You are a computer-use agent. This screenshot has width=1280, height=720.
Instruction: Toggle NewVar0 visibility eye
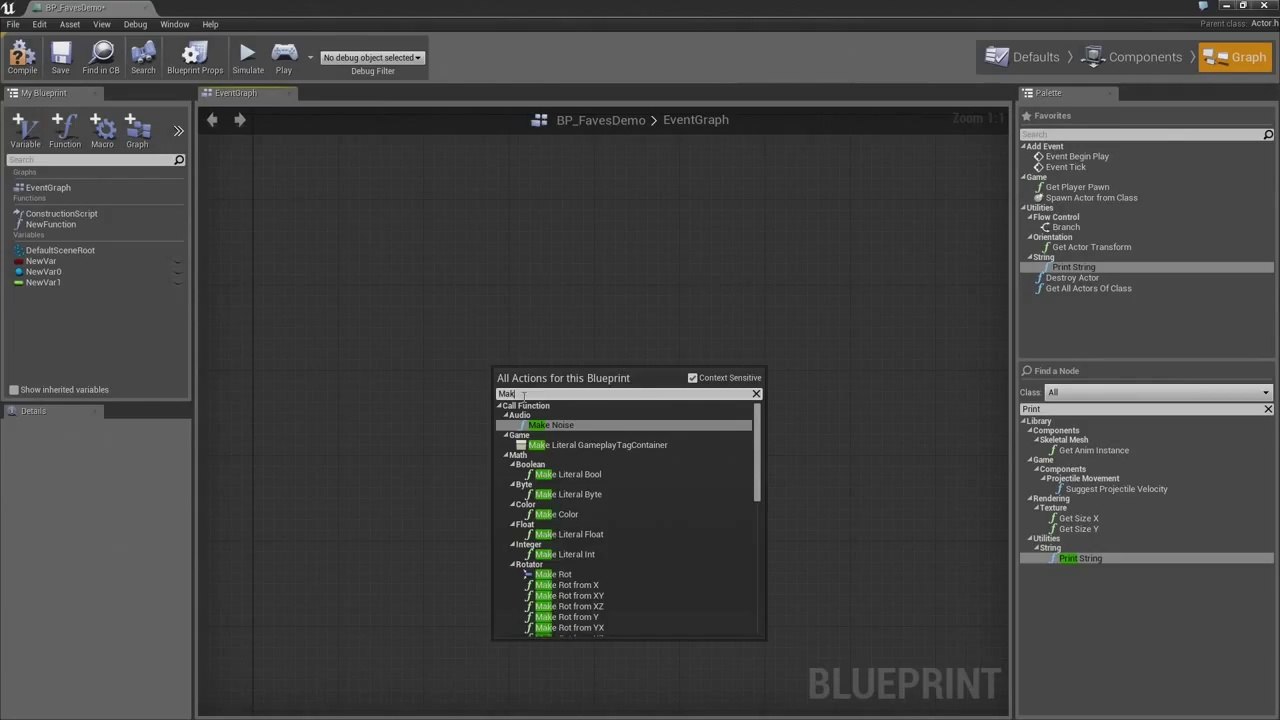178,272
